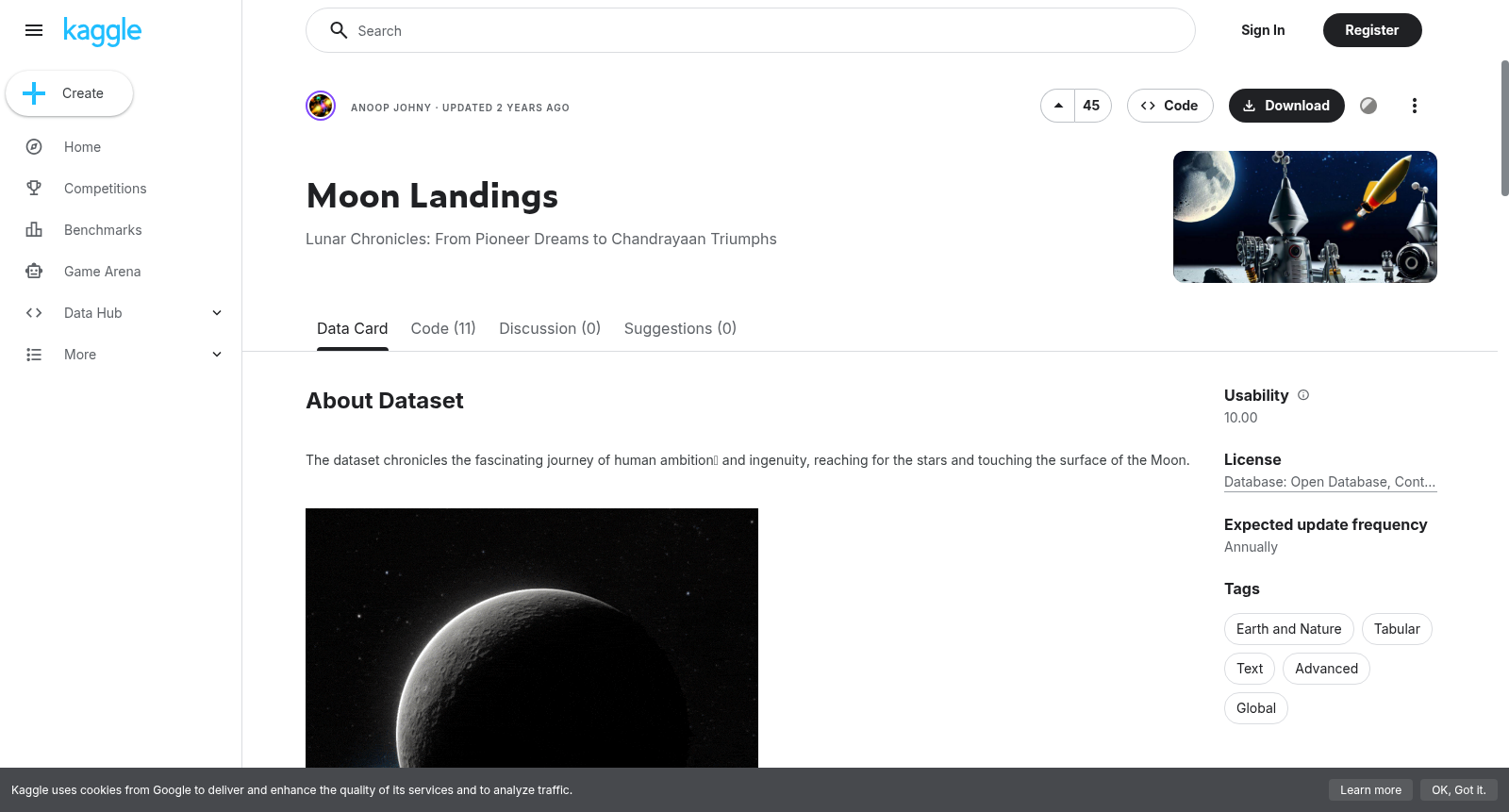The image size is (1509, 812).
Task: Open Anoop Johny's profile avatar
Action: pyautogui.click(x=321, y=106)
